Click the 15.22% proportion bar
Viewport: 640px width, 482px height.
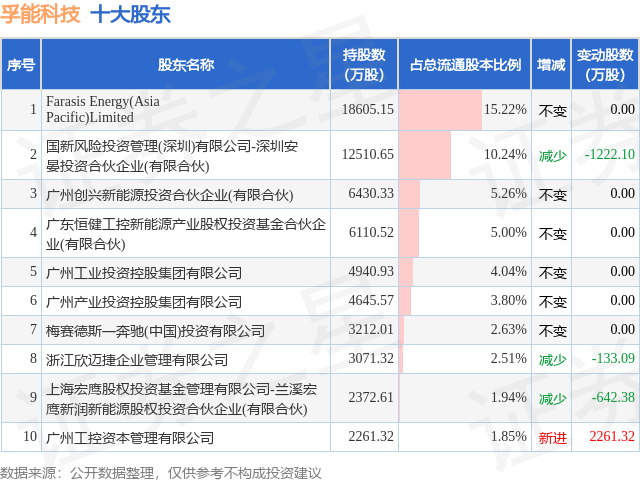440,110
